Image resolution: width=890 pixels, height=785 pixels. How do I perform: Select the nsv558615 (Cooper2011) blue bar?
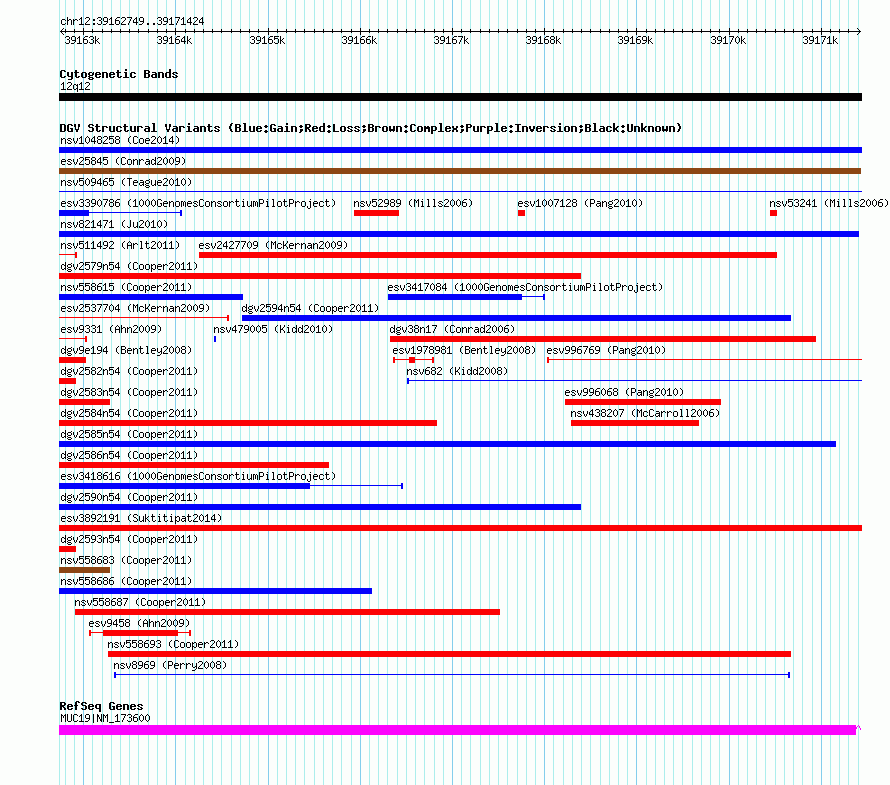coord(151,297)
